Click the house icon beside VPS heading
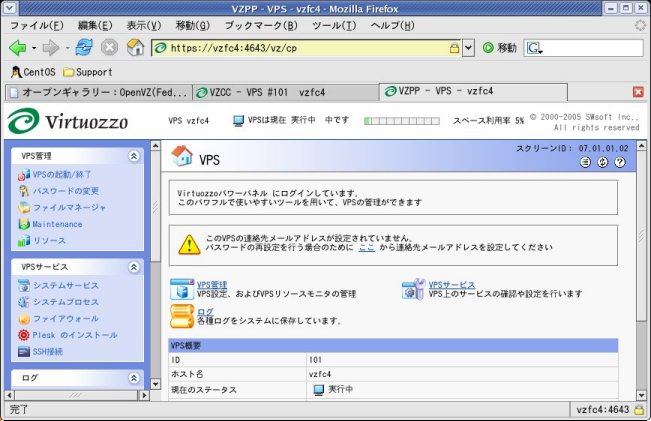Viewport: 651px width, 421px height. point(182,157)
